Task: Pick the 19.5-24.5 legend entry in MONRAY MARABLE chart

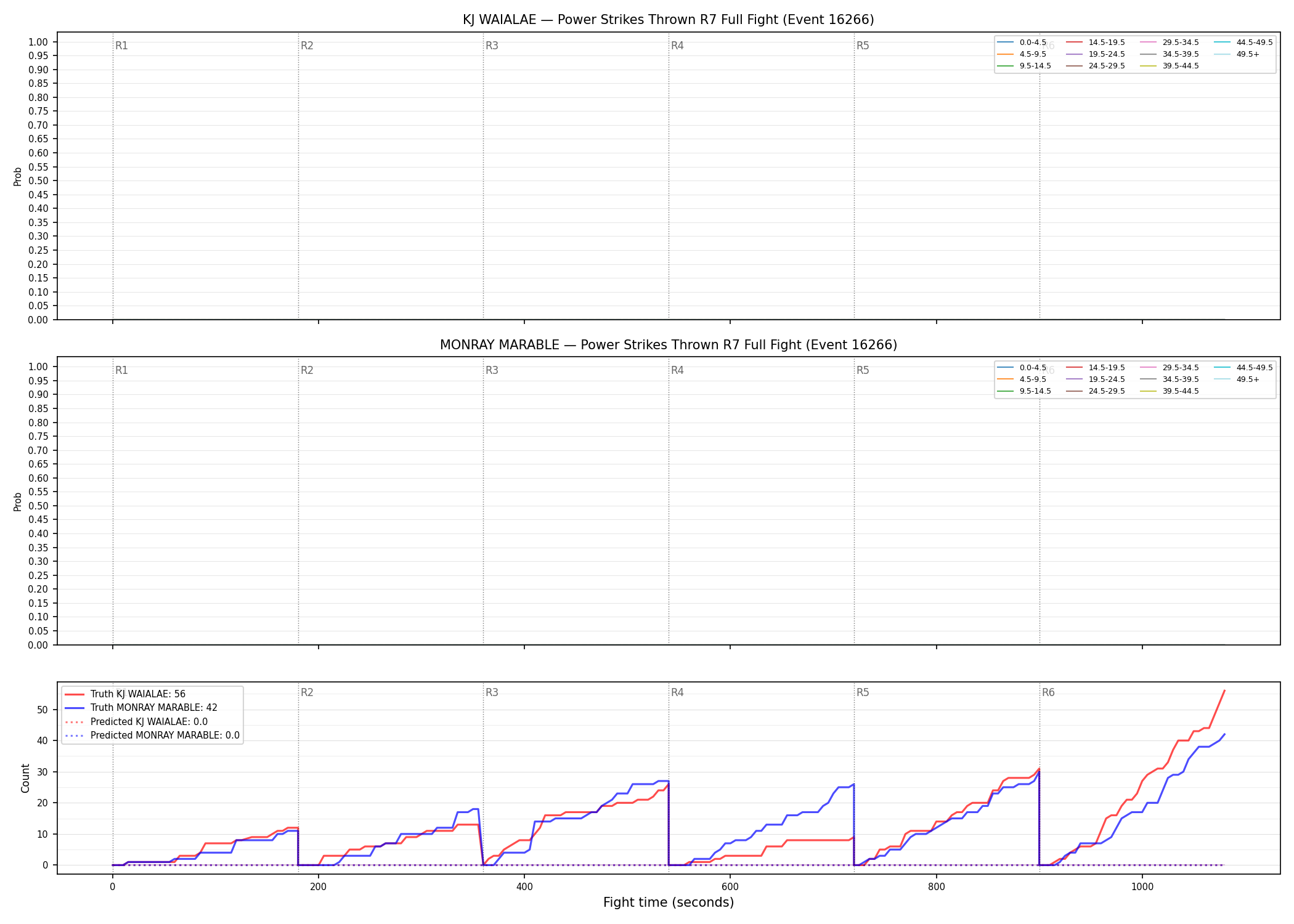Action: [1096, 379]
